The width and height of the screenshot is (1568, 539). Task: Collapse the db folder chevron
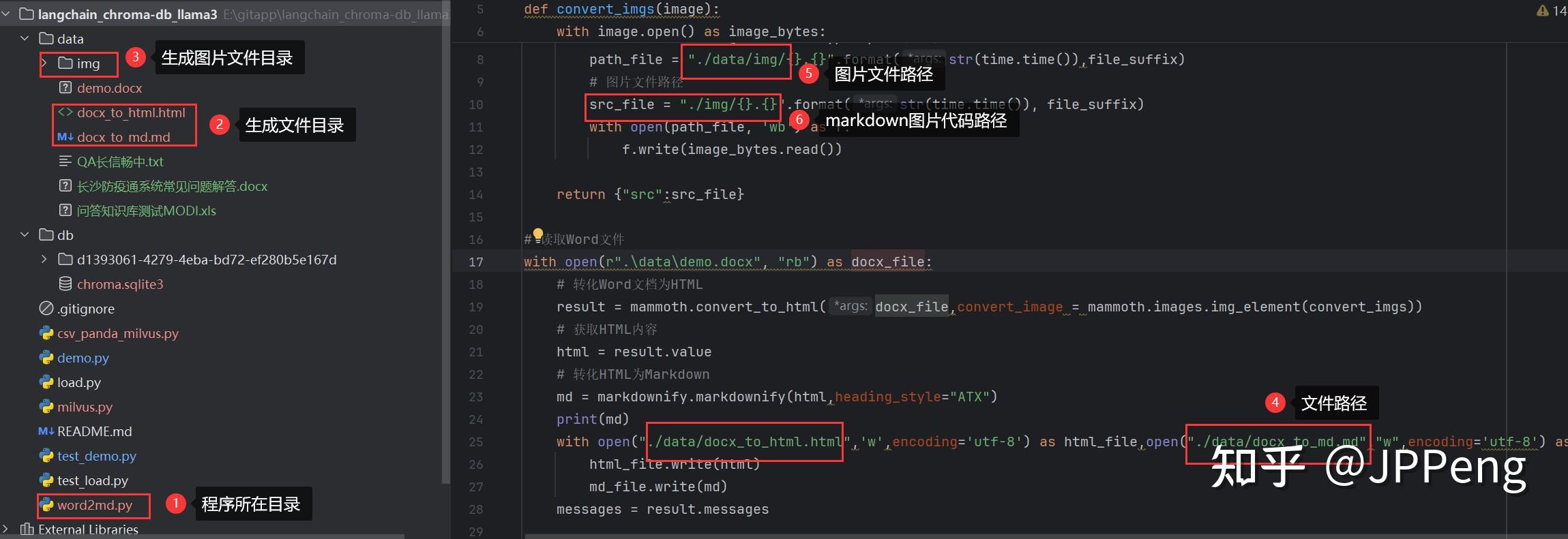[25, 234]
